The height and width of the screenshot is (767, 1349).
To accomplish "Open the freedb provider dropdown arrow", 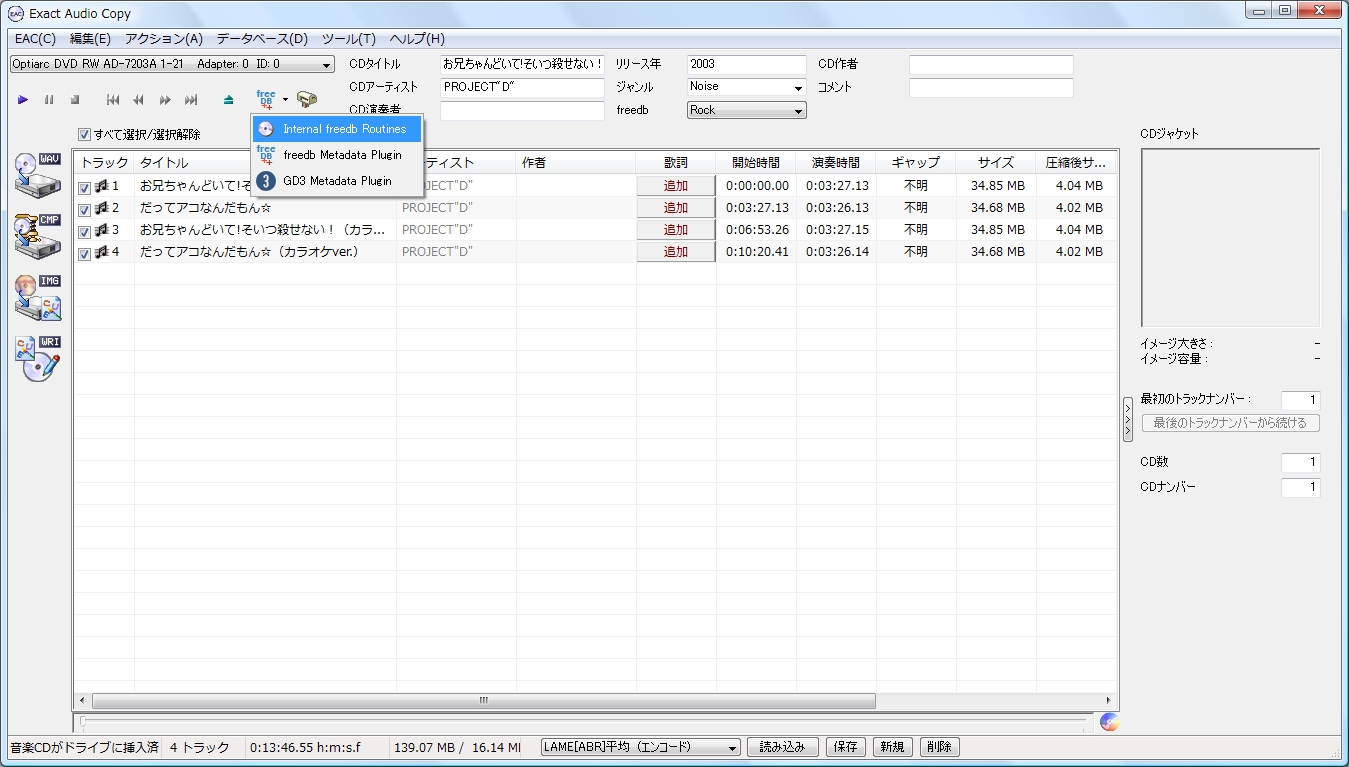I will pos(285,100).
